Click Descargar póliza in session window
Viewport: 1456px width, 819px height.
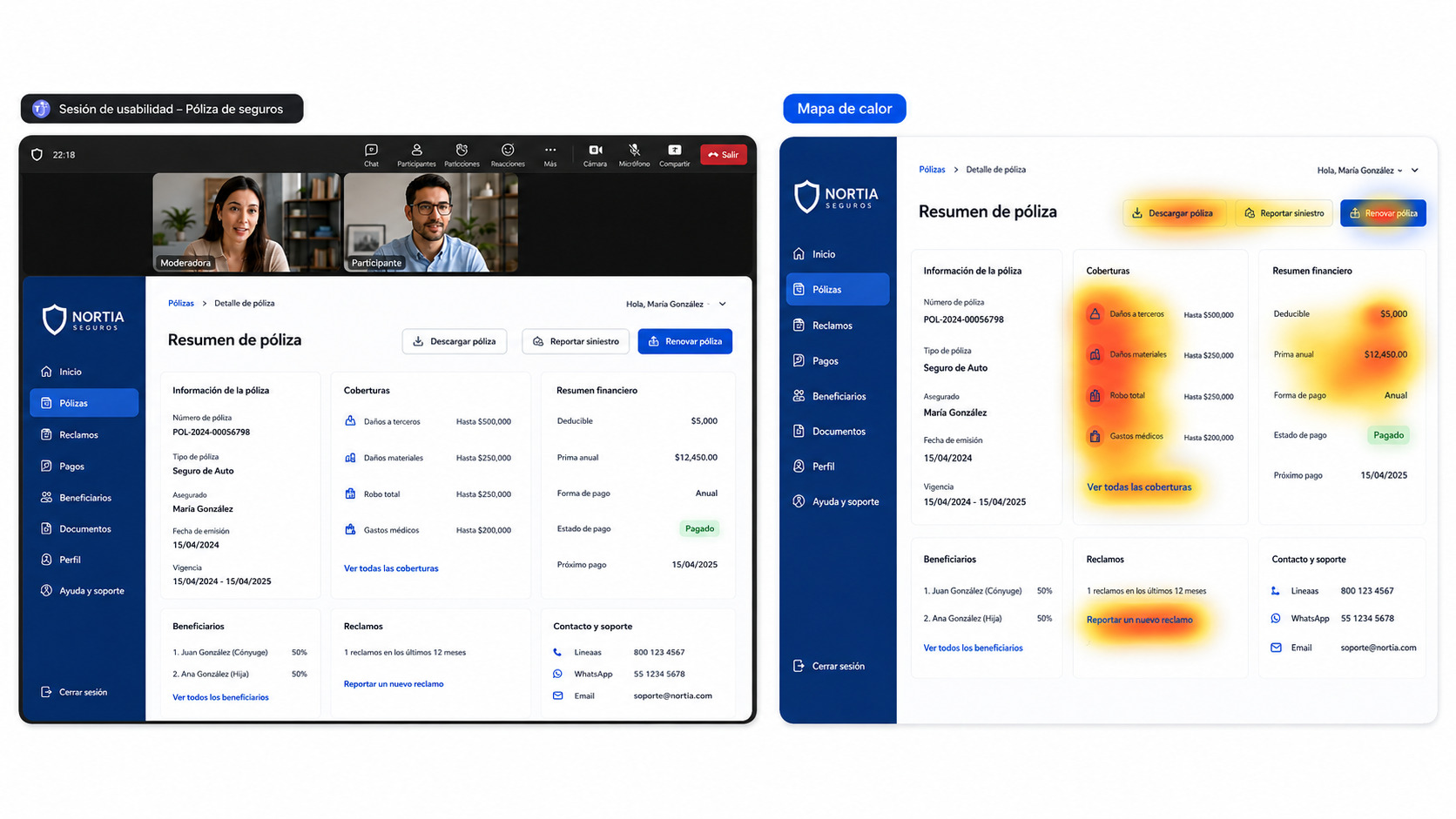tap(455, 341)
